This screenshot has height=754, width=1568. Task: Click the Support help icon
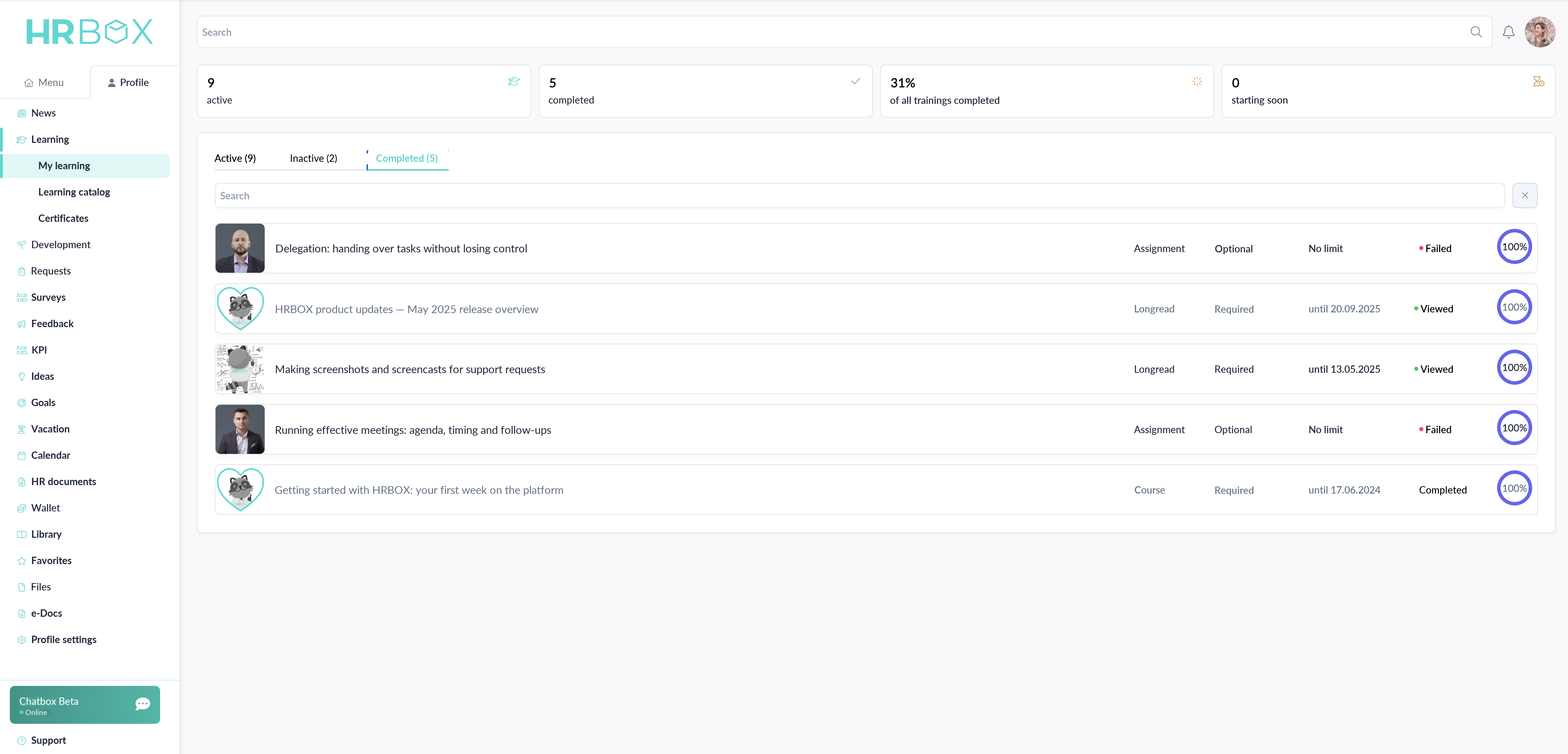tap(22, 741)
